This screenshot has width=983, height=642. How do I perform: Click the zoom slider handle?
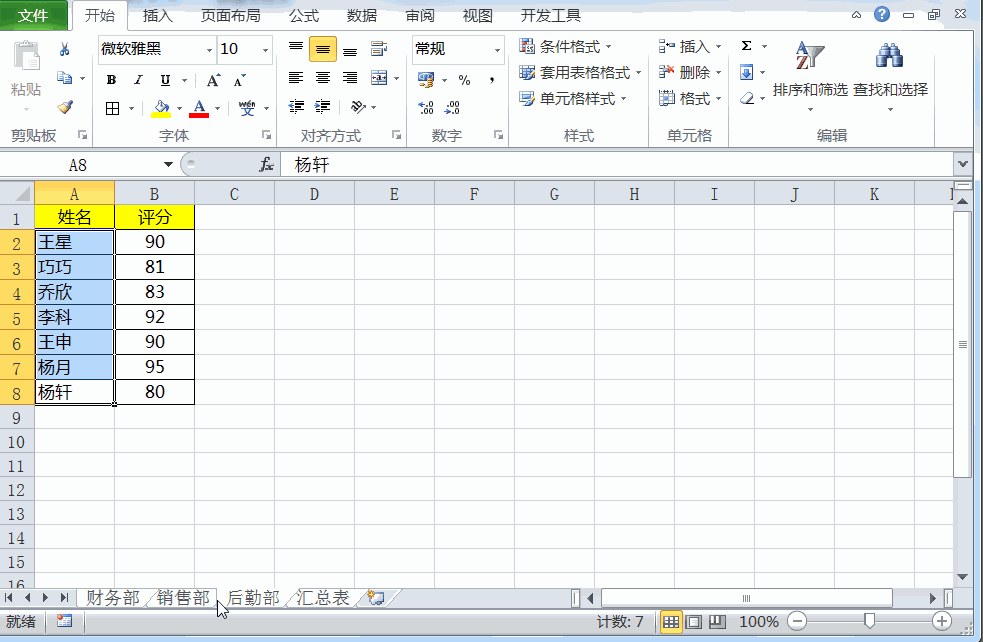click(869, 621)
